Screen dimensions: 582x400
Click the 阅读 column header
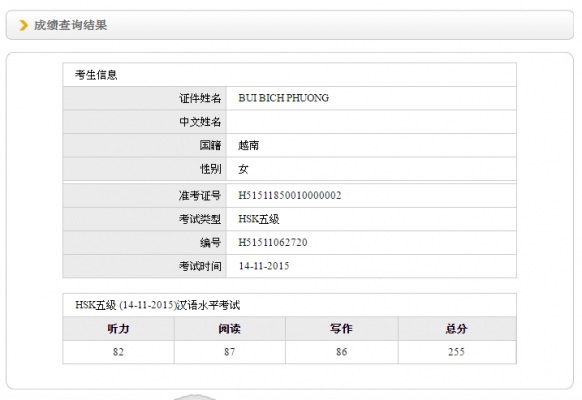click(x=230, y=328)
